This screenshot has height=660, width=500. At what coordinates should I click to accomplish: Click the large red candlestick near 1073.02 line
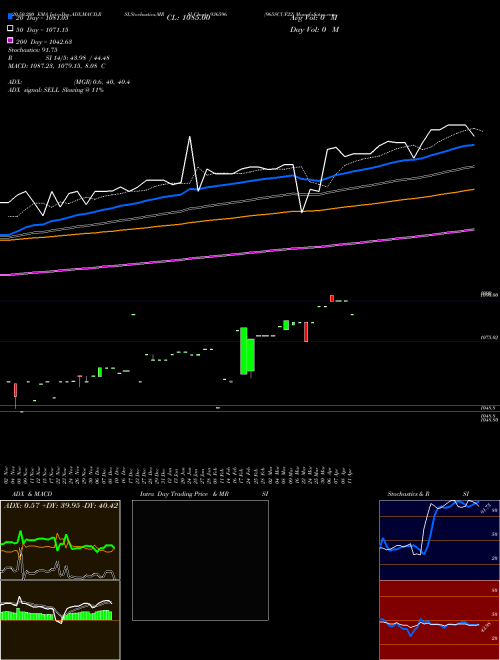306,332
